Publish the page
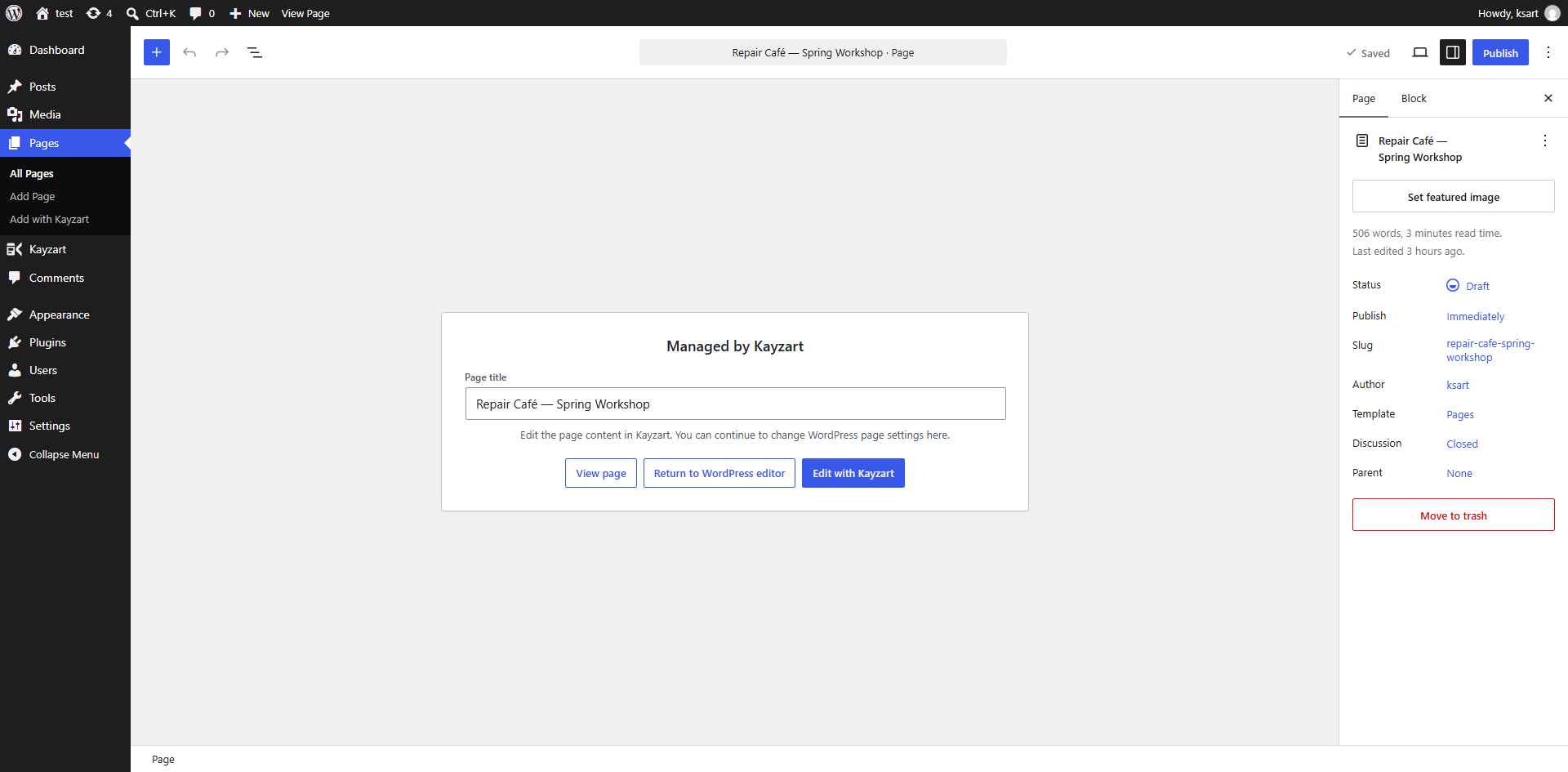Viewport: 1568px width, 772px height. point(1500,52)
